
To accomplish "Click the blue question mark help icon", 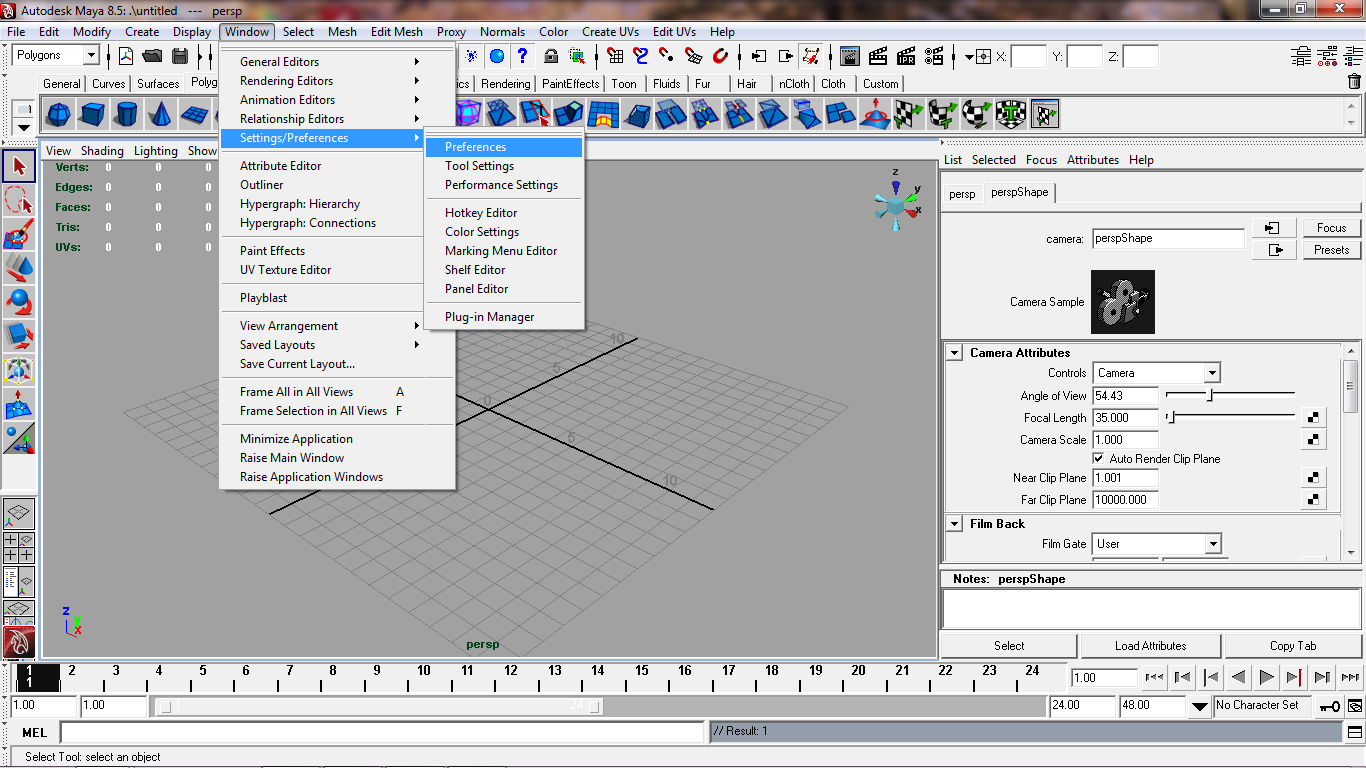I will [521, 56].
